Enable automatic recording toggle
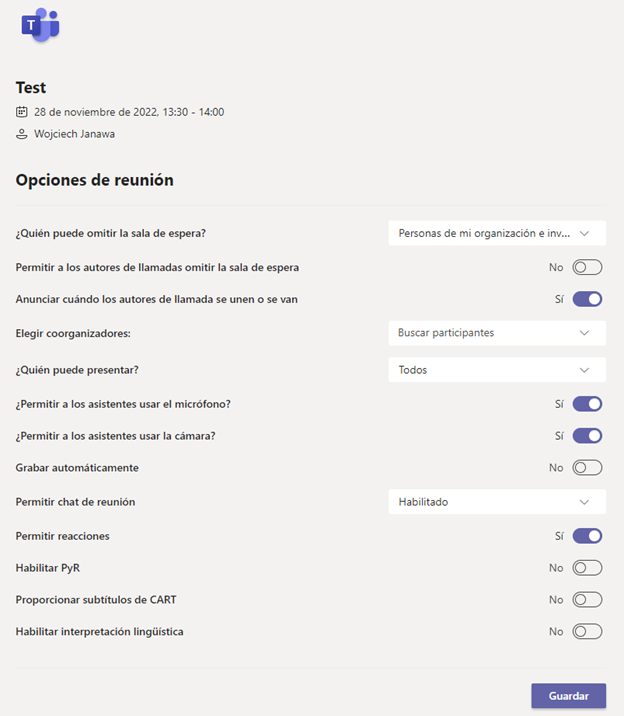Screen dimensions: 624x716 coord(587,468)
